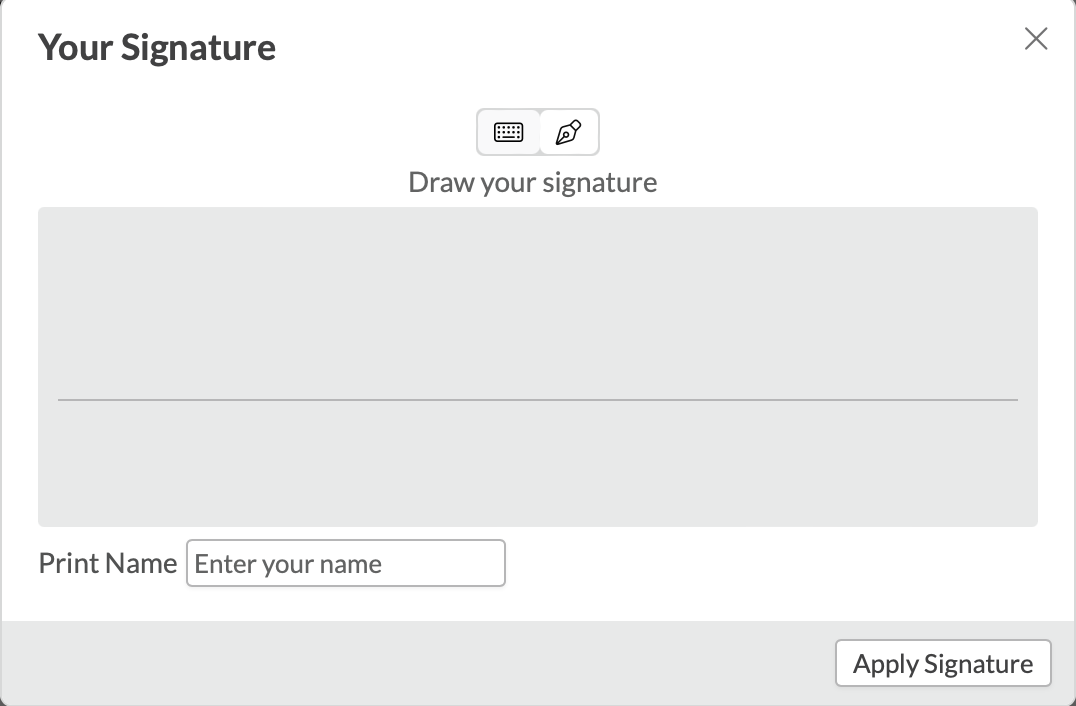
Task: Switch to keyboard typed signature mode
Action: pyautogui.click(x=509, y=132)
